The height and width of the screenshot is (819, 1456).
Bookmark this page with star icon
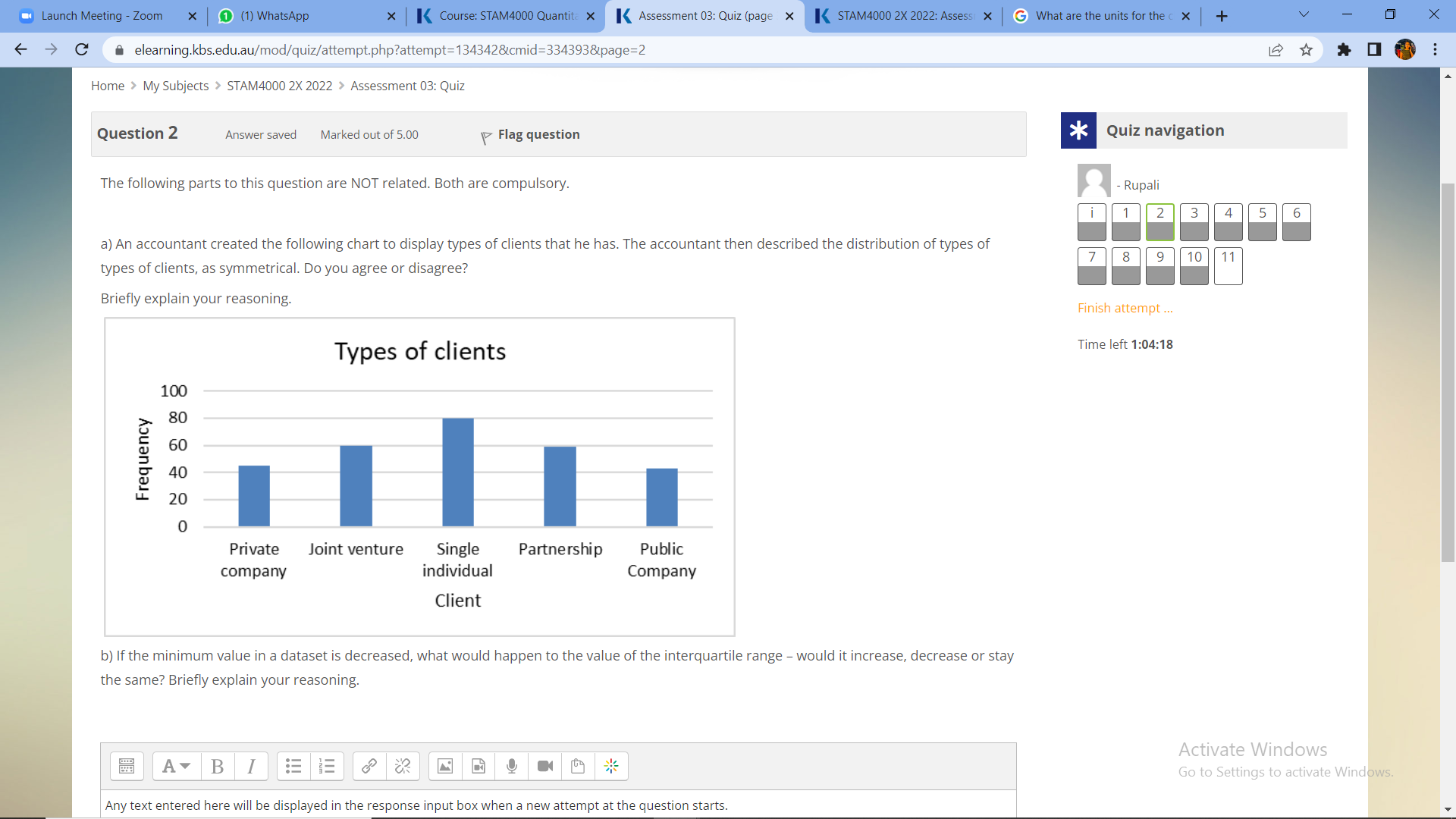(1306, 50)
